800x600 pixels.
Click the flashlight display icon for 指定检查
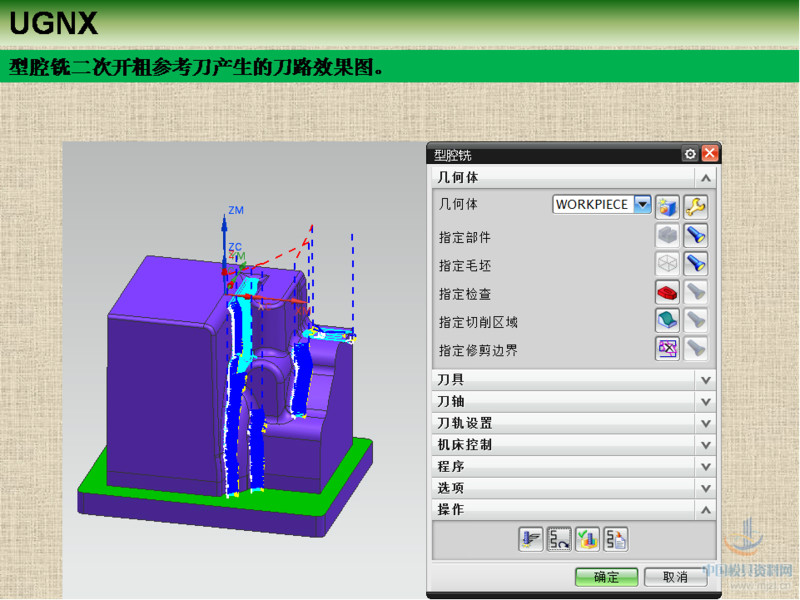pyautogui.click(x=695, y=292)
